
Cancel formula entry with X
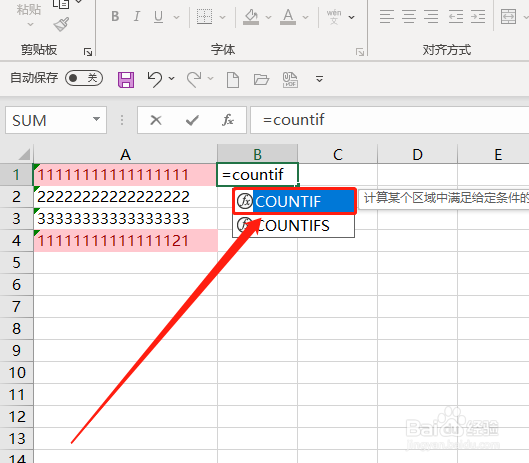click(x=156, y=120)
